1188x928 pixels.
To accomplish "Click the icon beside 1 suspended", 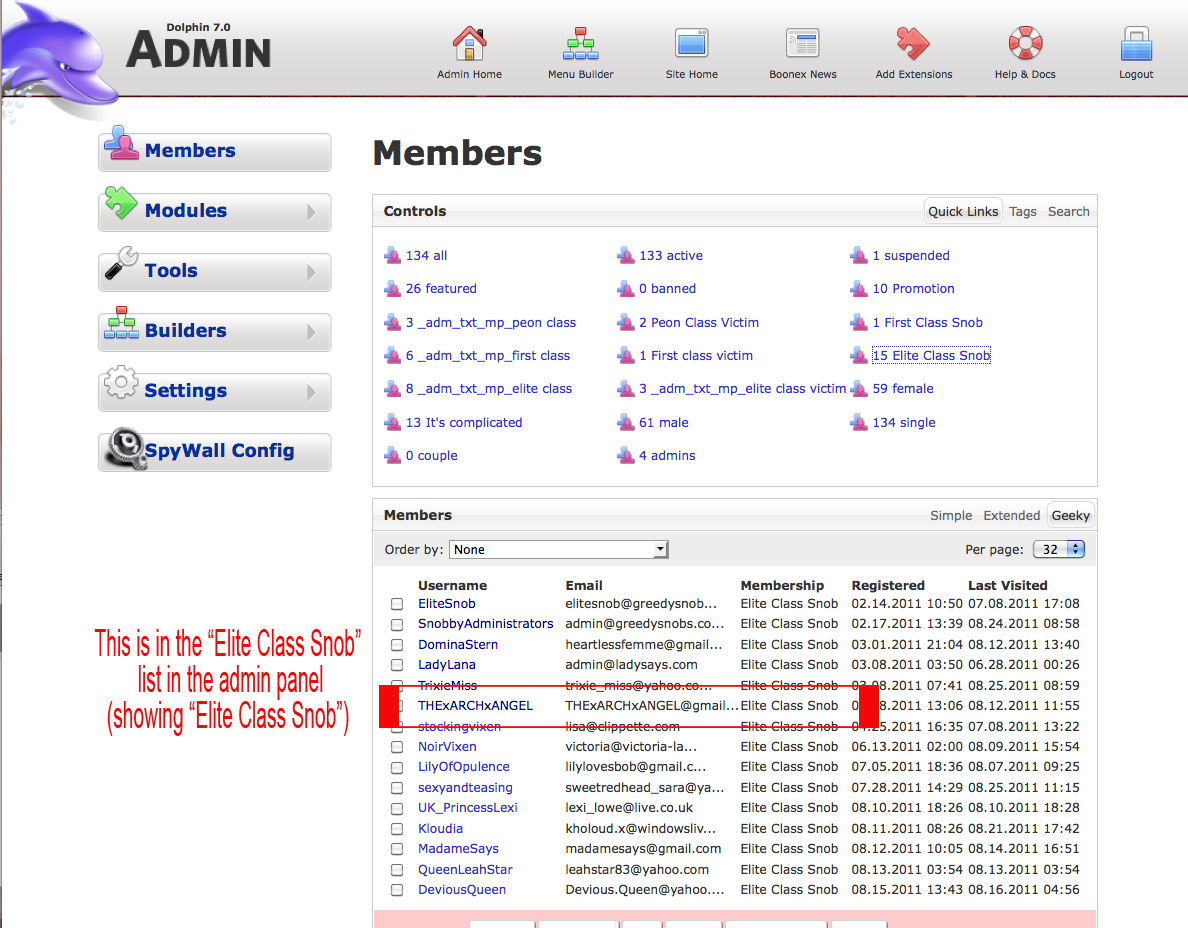I will (859, 255).
